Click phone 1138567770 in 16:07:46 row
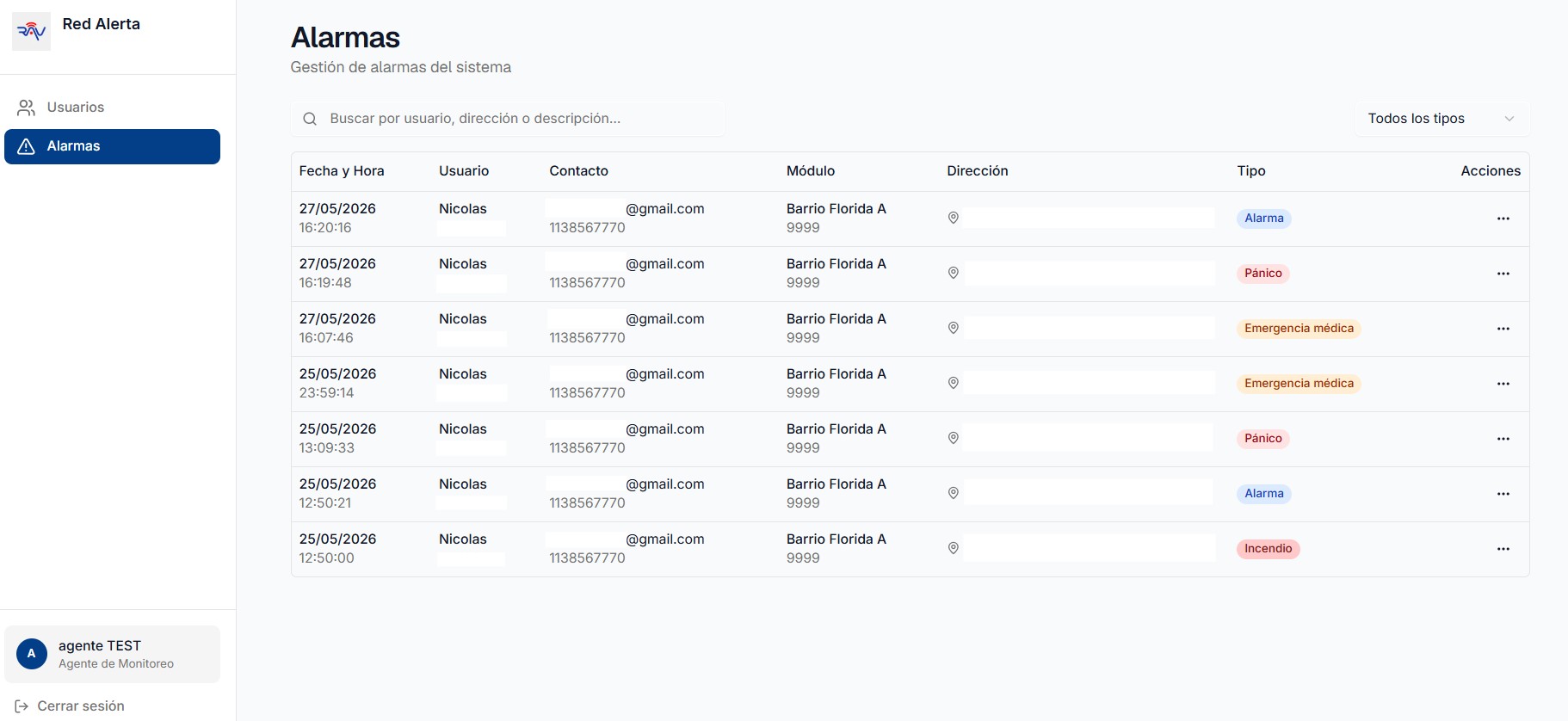This screenshot has width=1568, height=721. tap(587, 338)
